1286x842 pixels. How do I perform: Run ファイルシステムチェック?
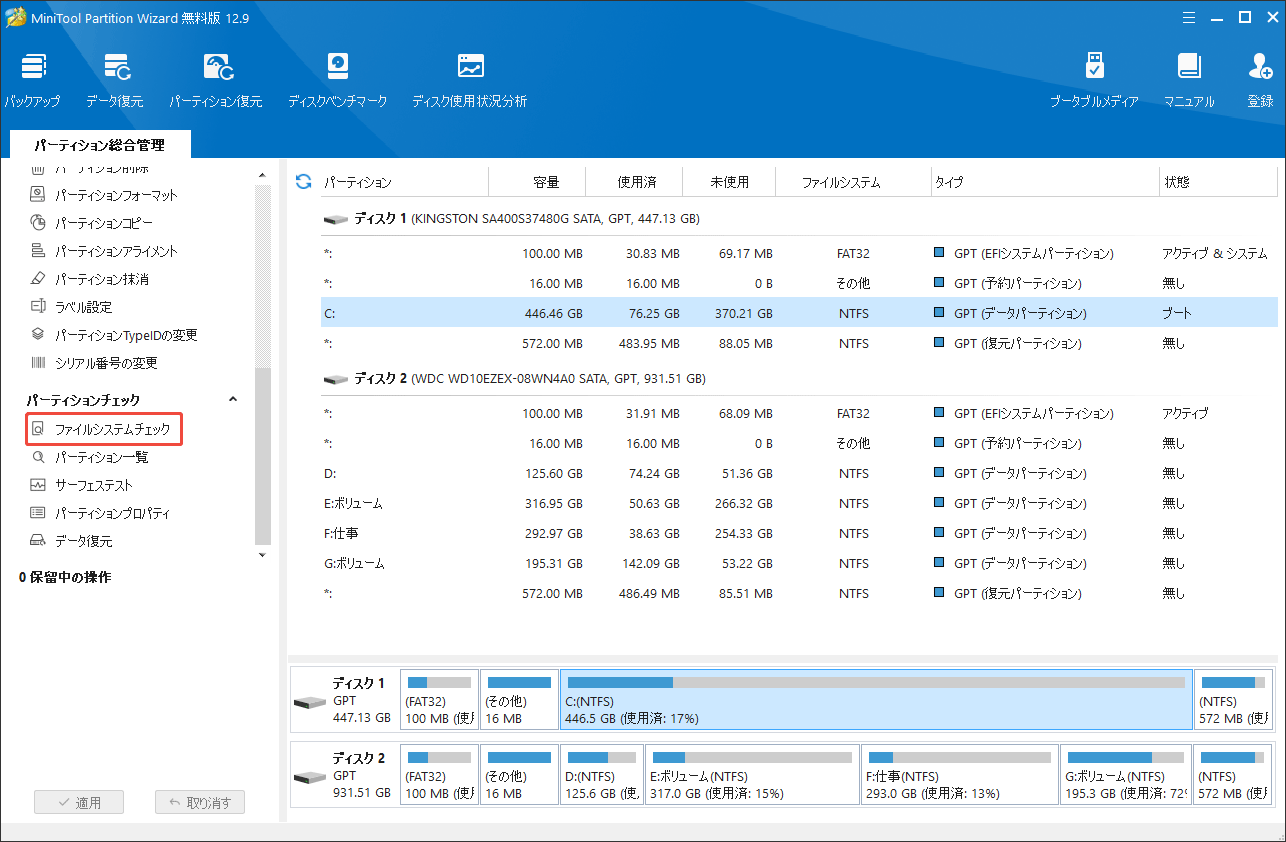point(105,430)
